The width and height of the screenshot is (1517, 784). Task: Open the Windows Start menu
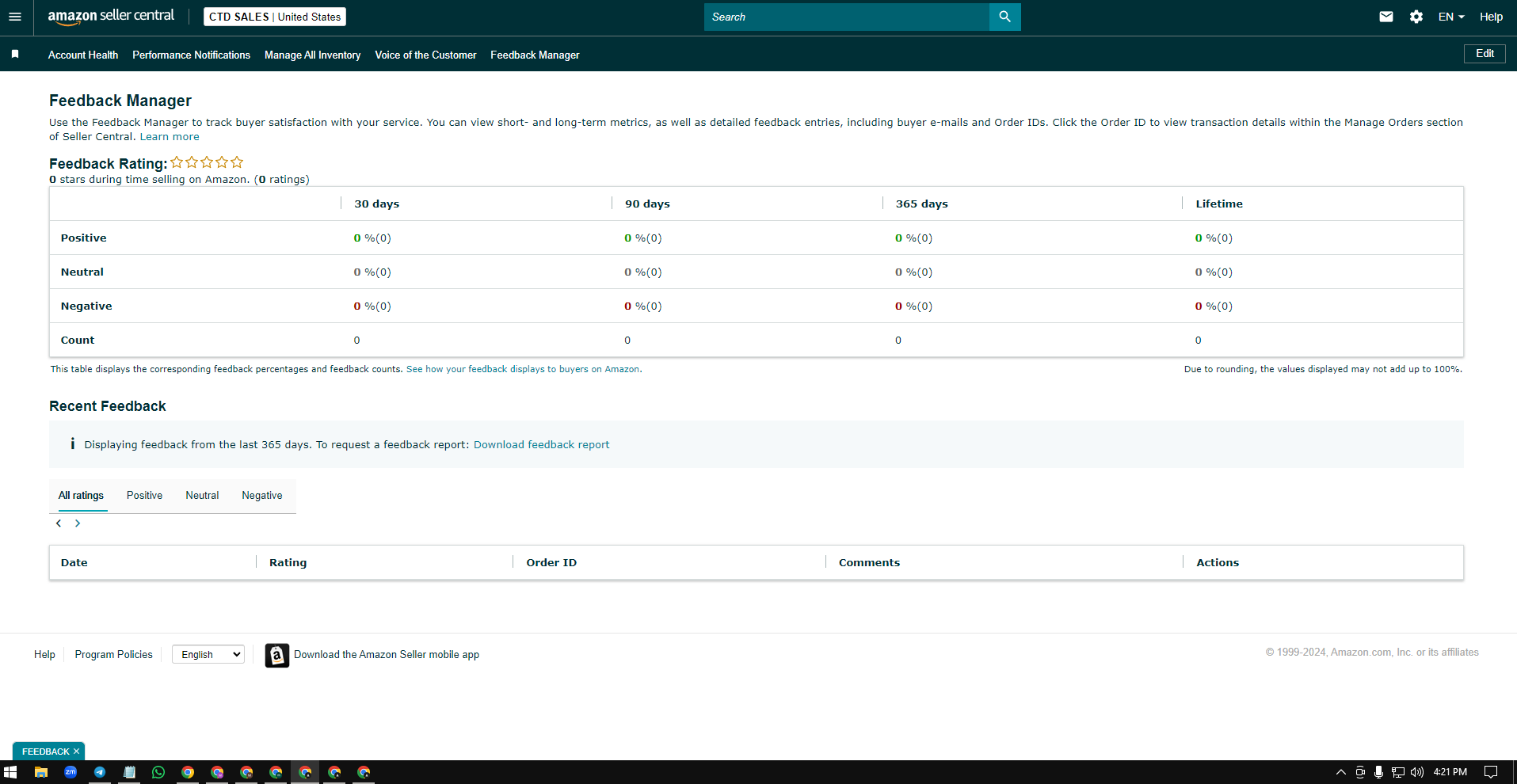[x=10, y=772]
